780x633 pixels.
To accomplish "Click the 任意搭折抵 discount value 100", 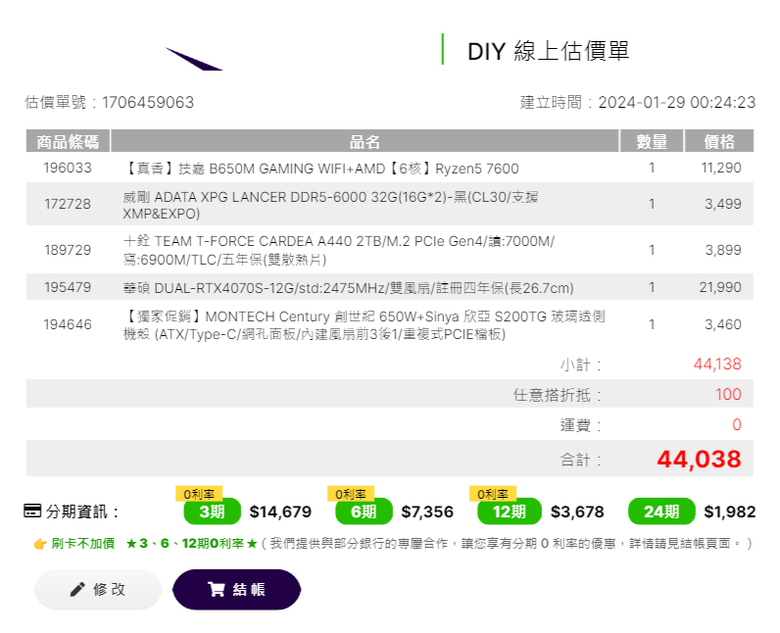I will [728, 395].
